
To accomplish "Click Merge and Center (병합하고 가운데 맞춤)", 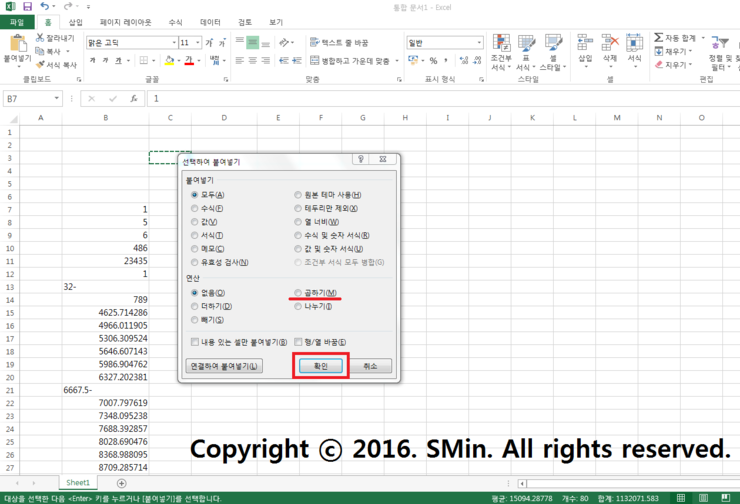I will coord(350,60).
